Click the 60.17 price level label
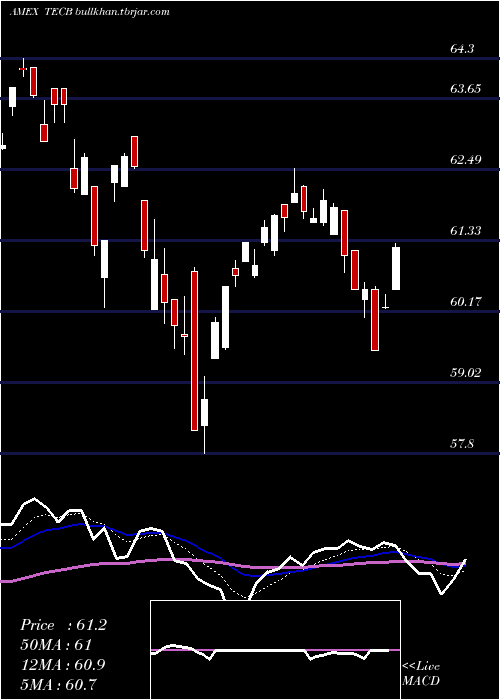The width and height of the screenshot is (500, 700). click(x=466, y=301)
